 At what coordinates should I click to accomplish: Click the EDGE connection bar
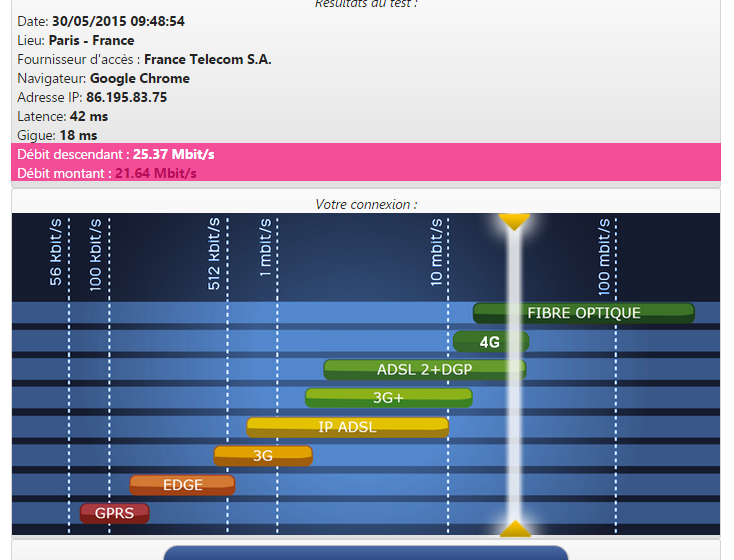click(x=182, y=485)
